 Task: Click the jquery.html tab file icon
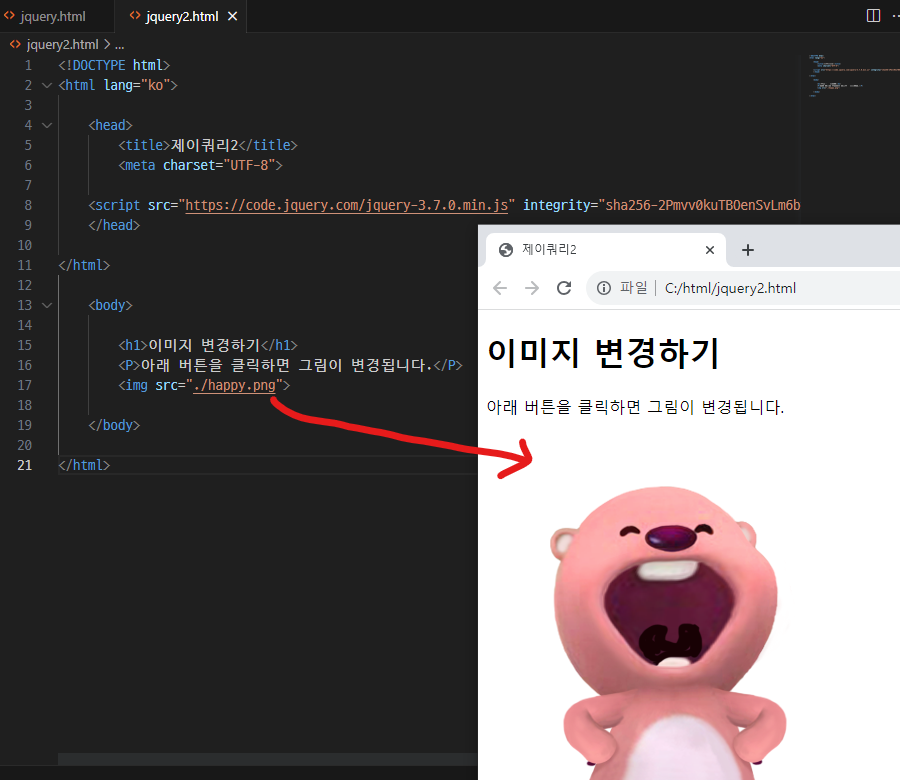[x=10, y=15]
